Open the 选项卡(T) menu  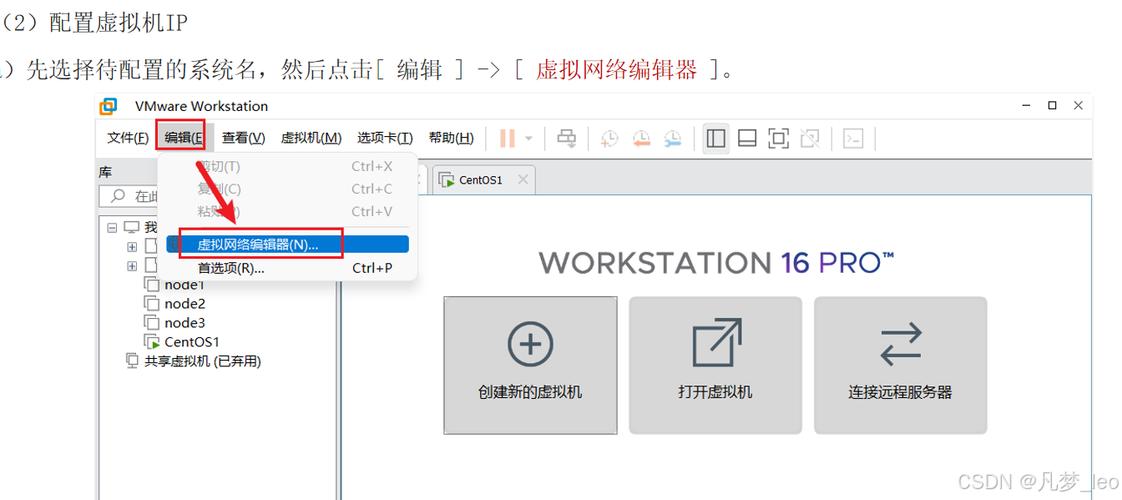coord(385,138)
